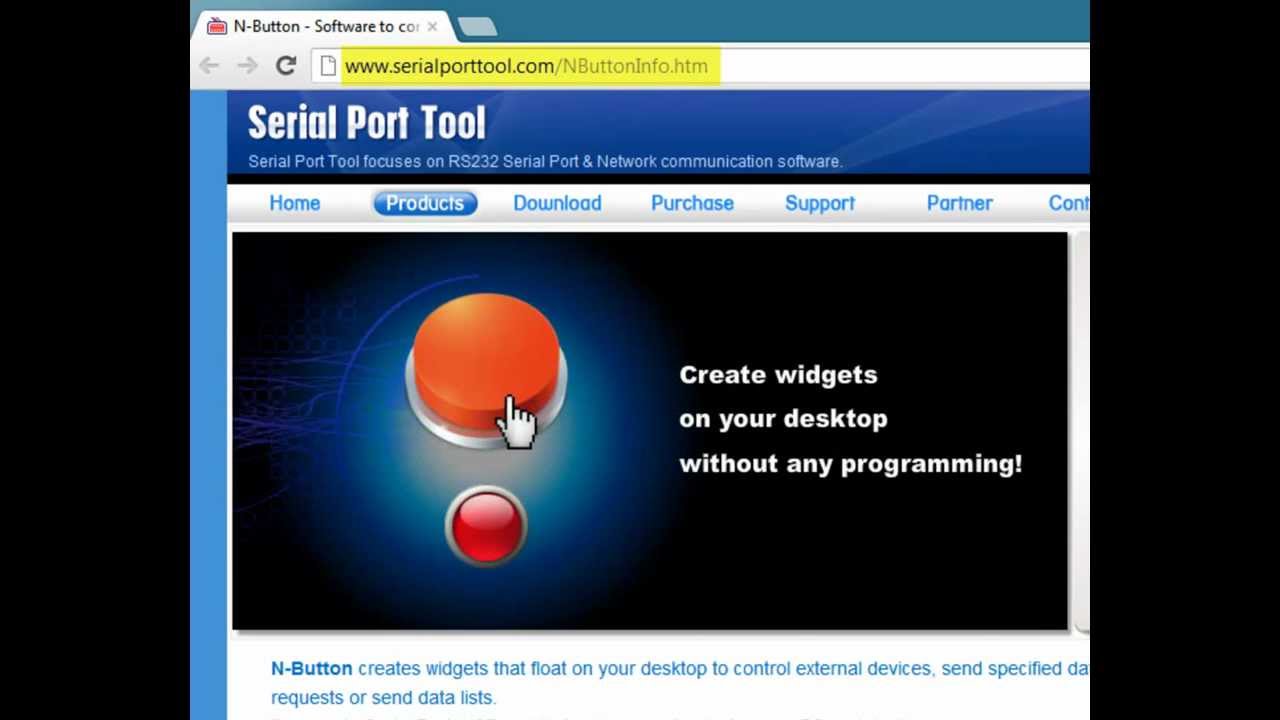The width and height of the screenshot is (1280, 720).
Task: Click the Serial Port Tool logo text
Action: click(366, 123)
